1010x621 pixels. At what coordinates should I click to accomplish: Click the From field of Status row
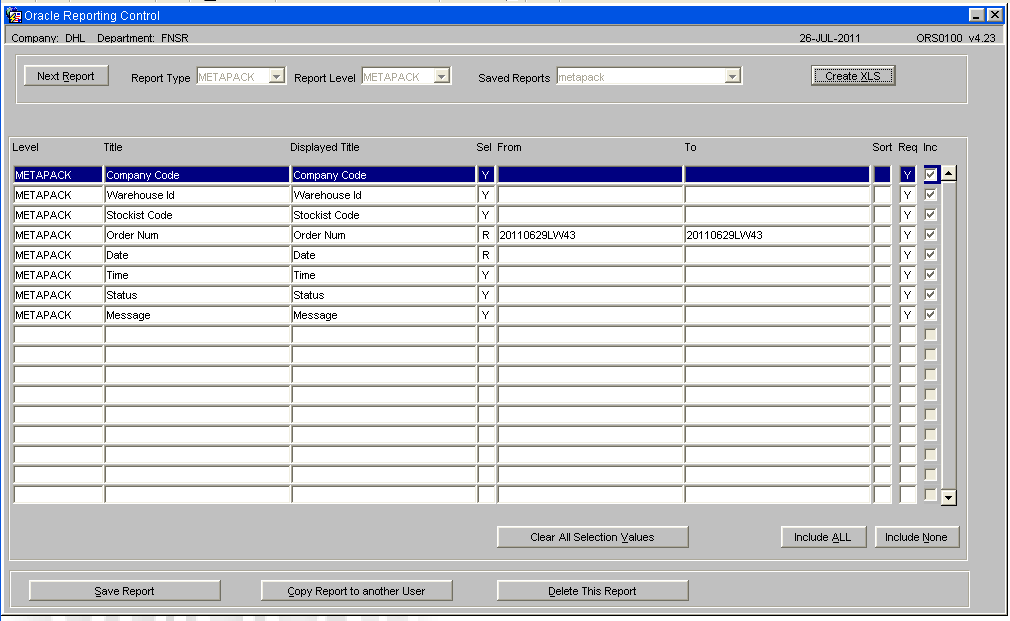tap(589, 295)
